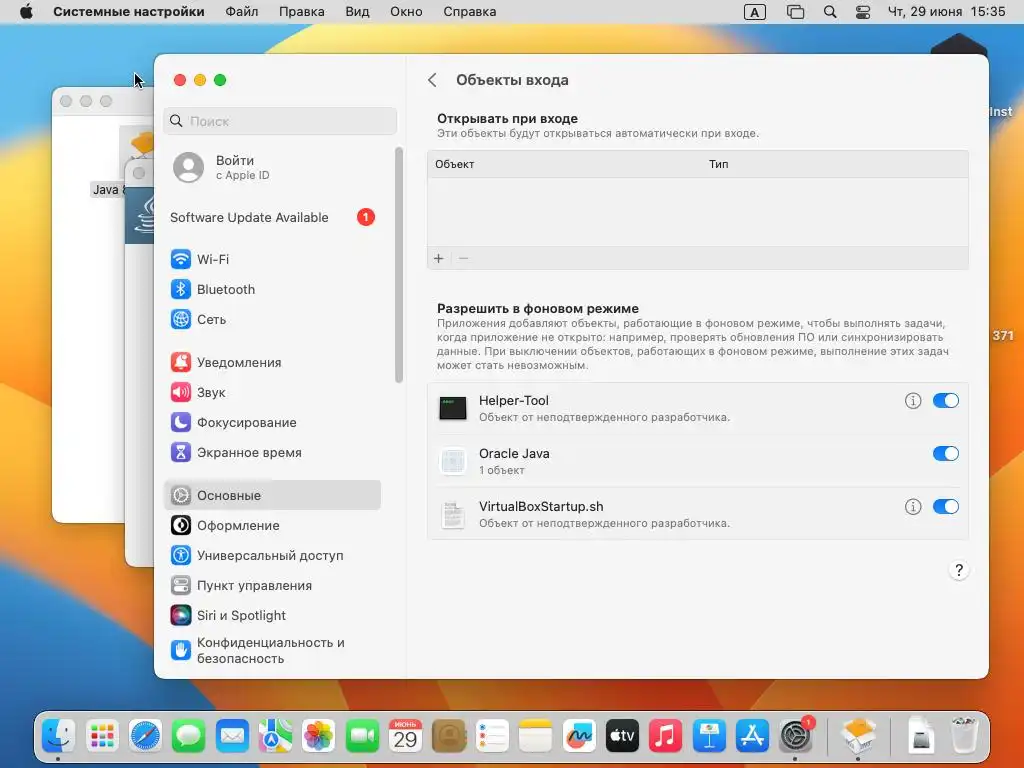Open Apple TV from the Dock

pyautogui.click(x=622, y=736)
